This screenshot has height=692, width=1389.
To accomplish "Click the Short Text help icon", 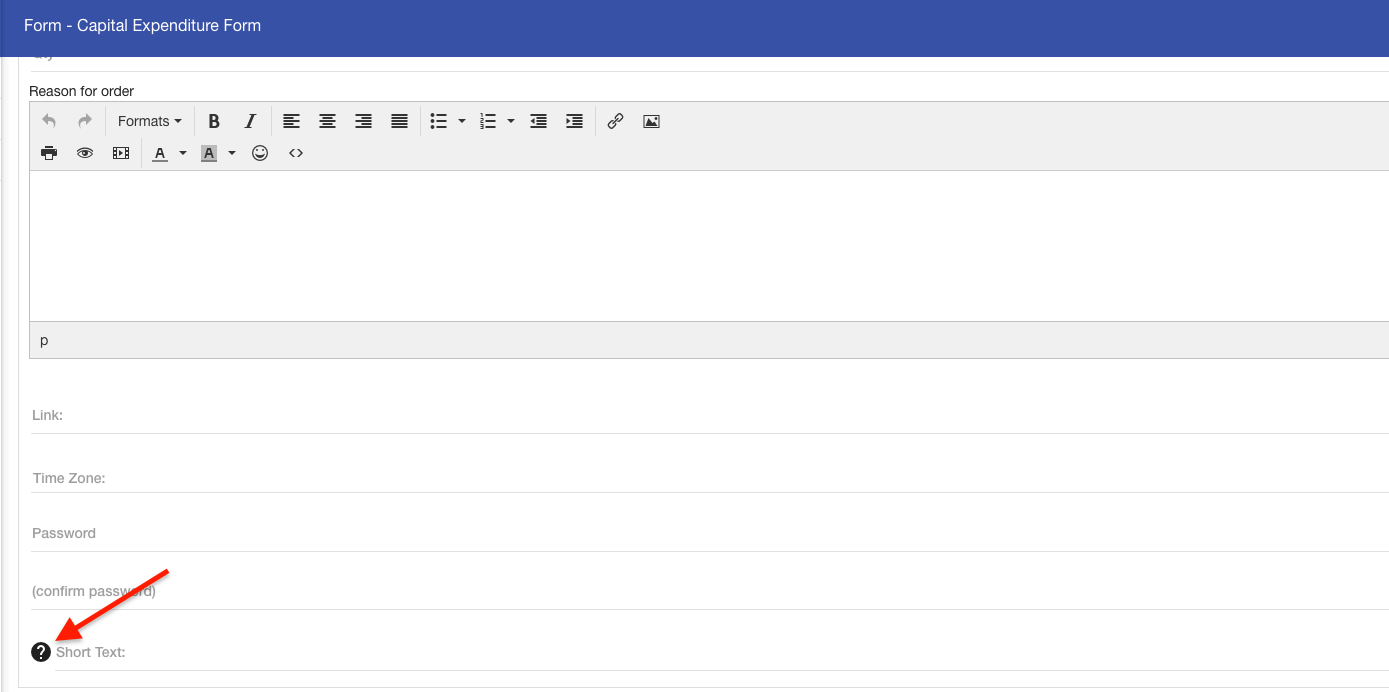I will [41, 651].
